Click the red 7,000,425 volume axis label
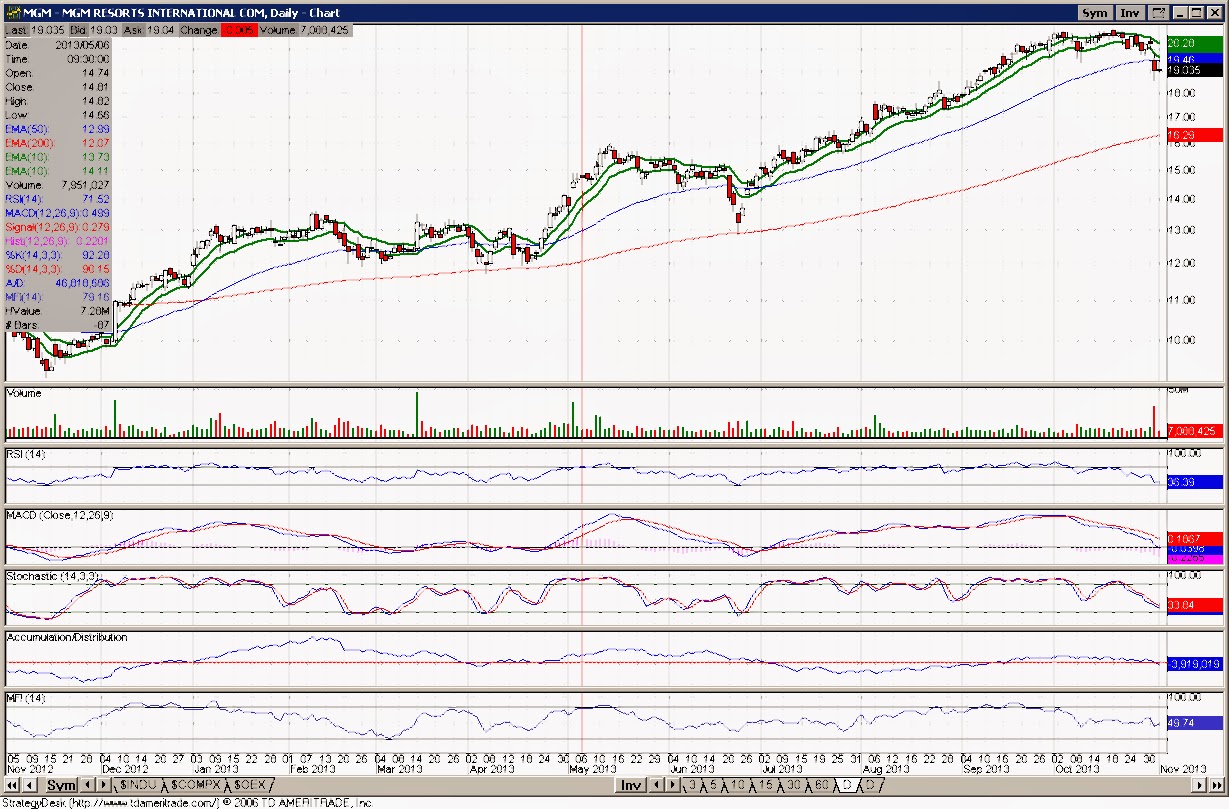The image size is (1229, 809). 1196,431
